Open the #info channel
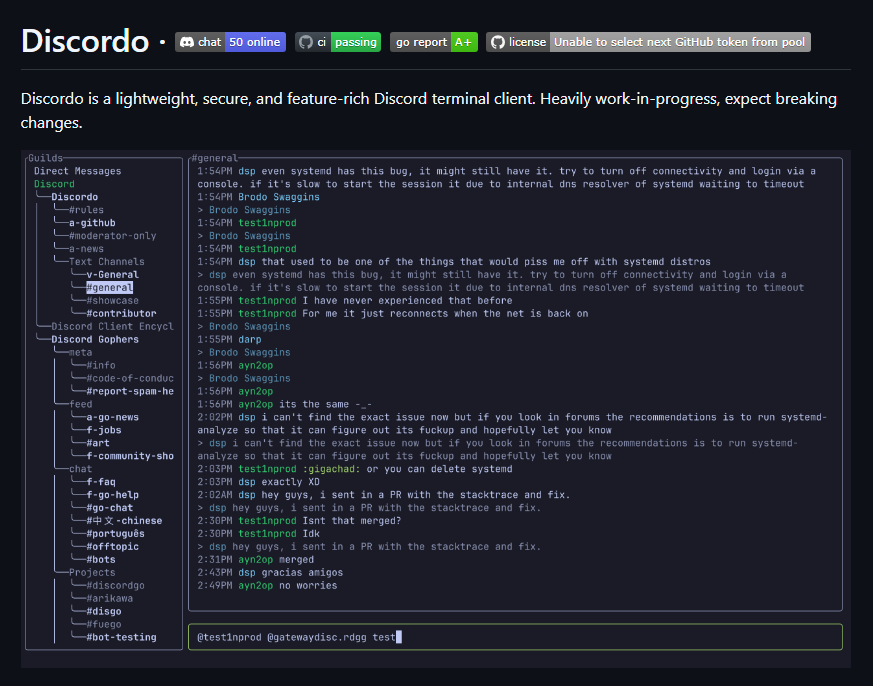Image resolution: width=873 pixels, height=686 pixels. [101, 365]
